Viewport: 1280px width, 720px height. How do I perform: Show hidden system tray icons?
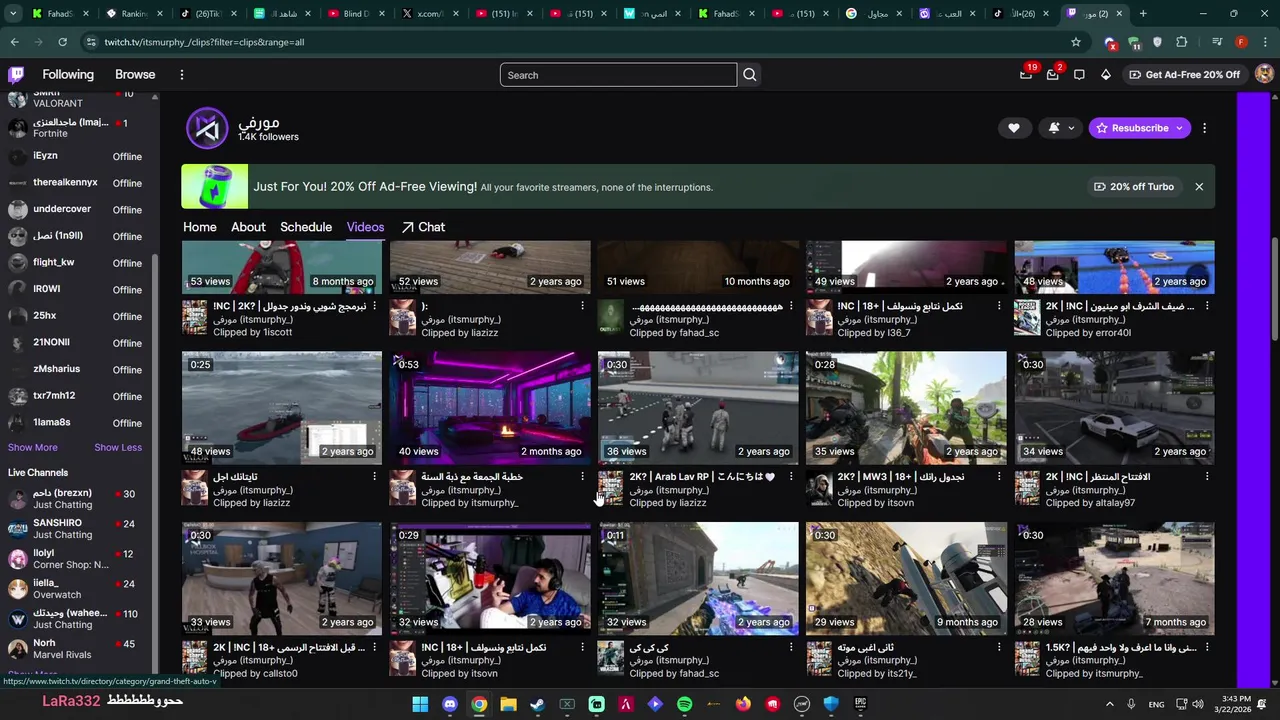coord(1110,704)
